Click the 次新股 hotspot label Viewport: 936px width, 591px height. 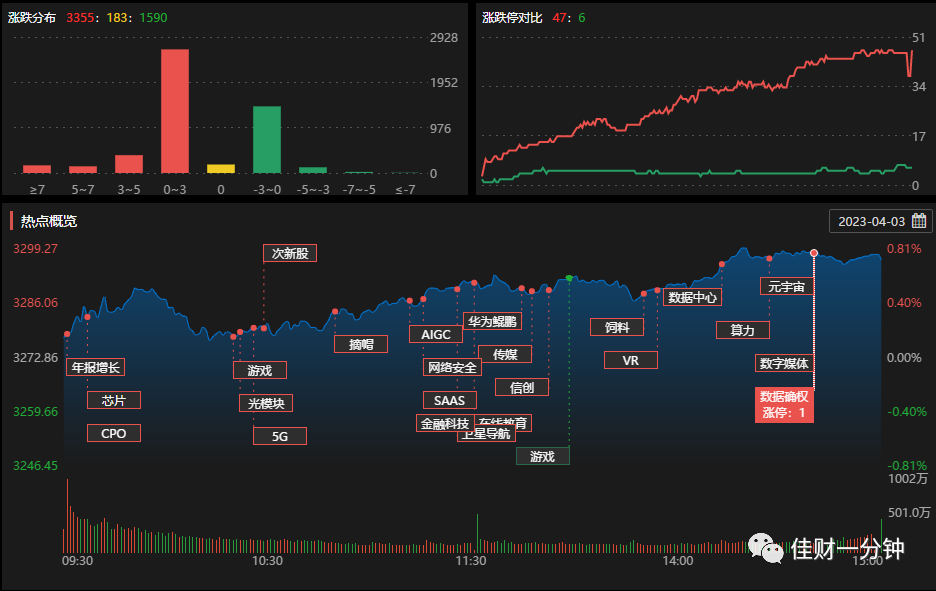(x=290, y=253)
